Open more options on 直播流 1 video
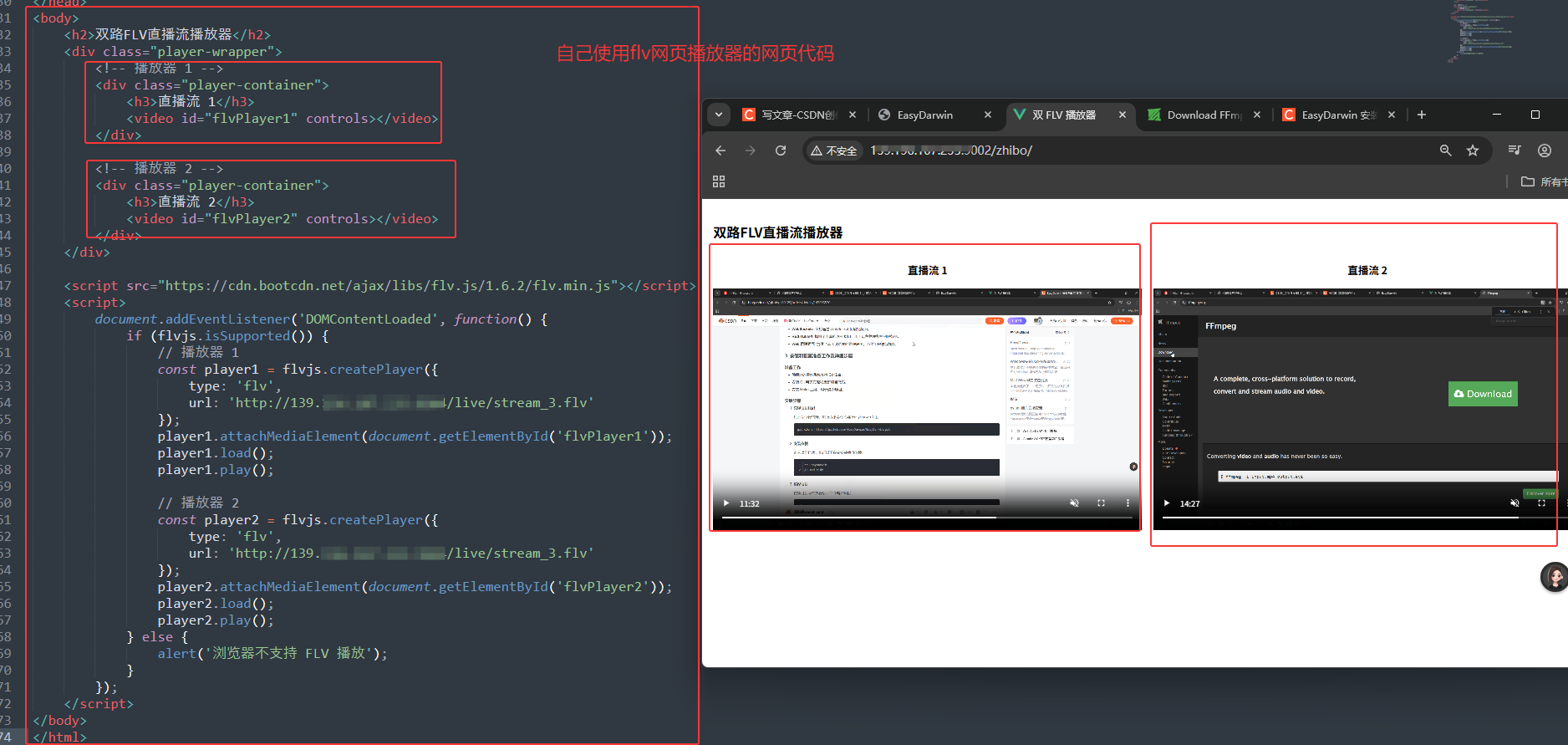 [1128, 503]
